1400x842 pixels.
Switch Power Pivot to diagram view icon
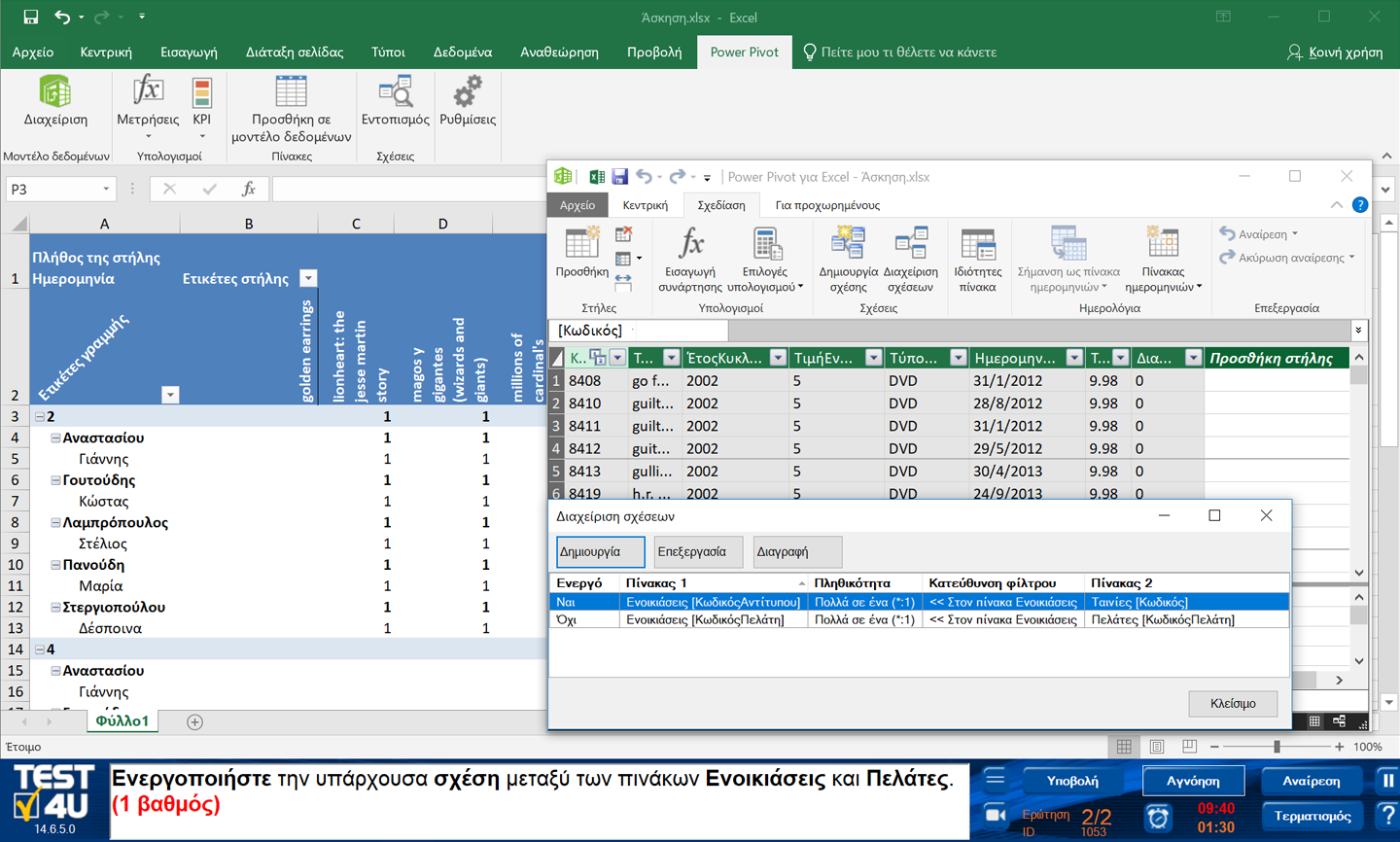[x=1340, y=721]
